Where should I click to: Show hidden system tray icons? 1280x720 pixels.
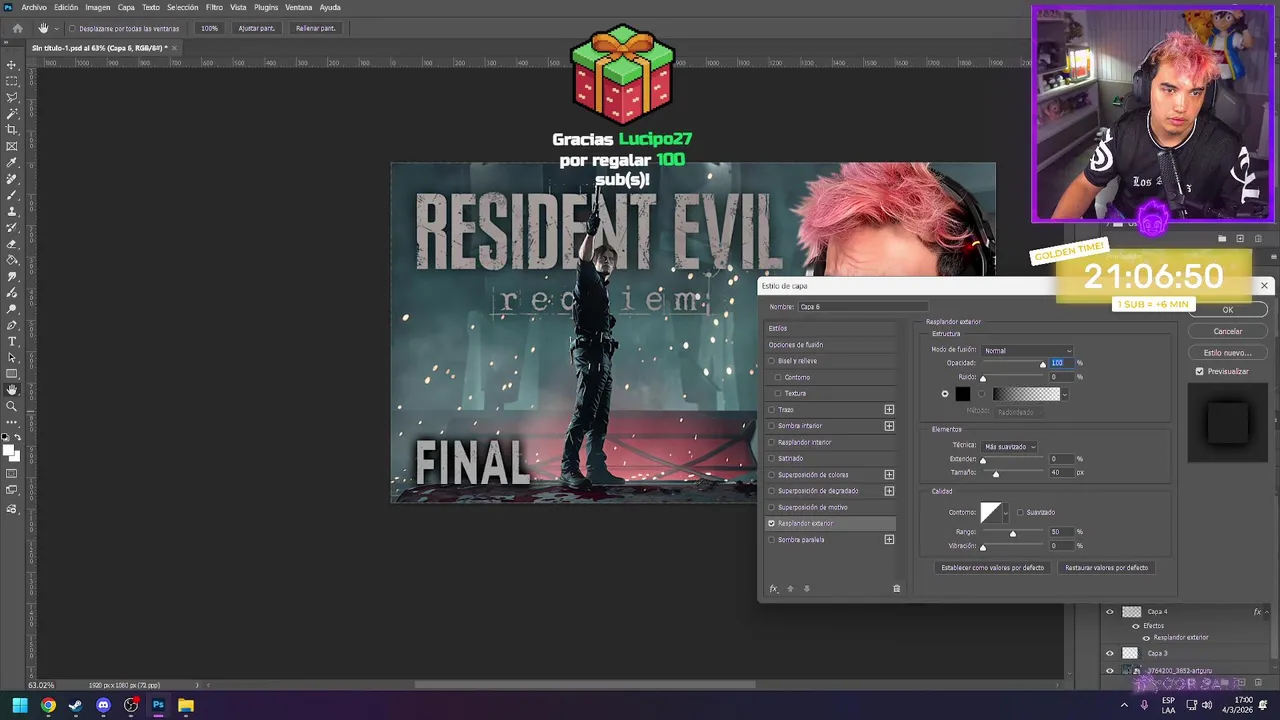[1124, 705]
